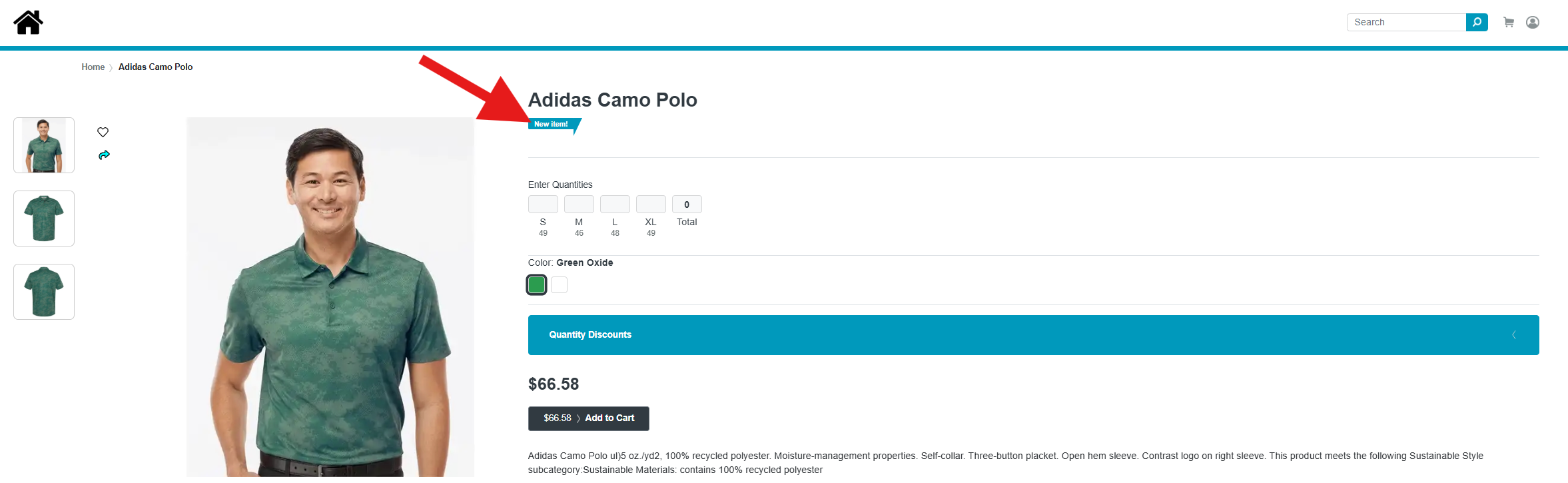Click Adidas Camo Polo breadcrumb
This screenshot has width=1568, height=483.
[156, 67]
